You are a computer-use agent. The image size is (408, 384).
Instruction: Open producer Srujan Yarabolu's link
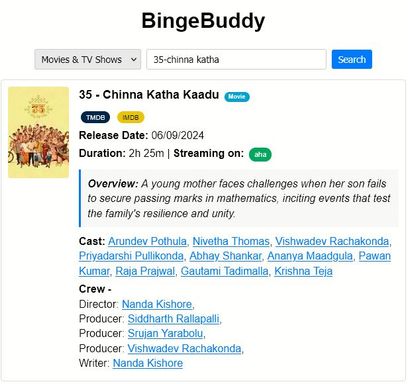(x=165, y=333)
